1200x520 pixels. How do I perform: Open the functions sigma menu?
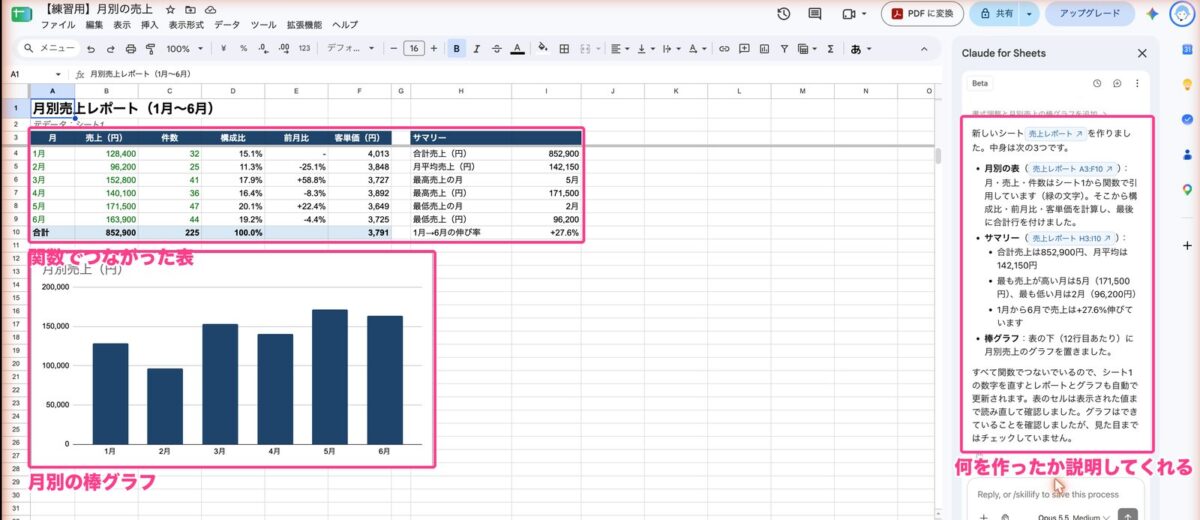(x=831, y=48)
